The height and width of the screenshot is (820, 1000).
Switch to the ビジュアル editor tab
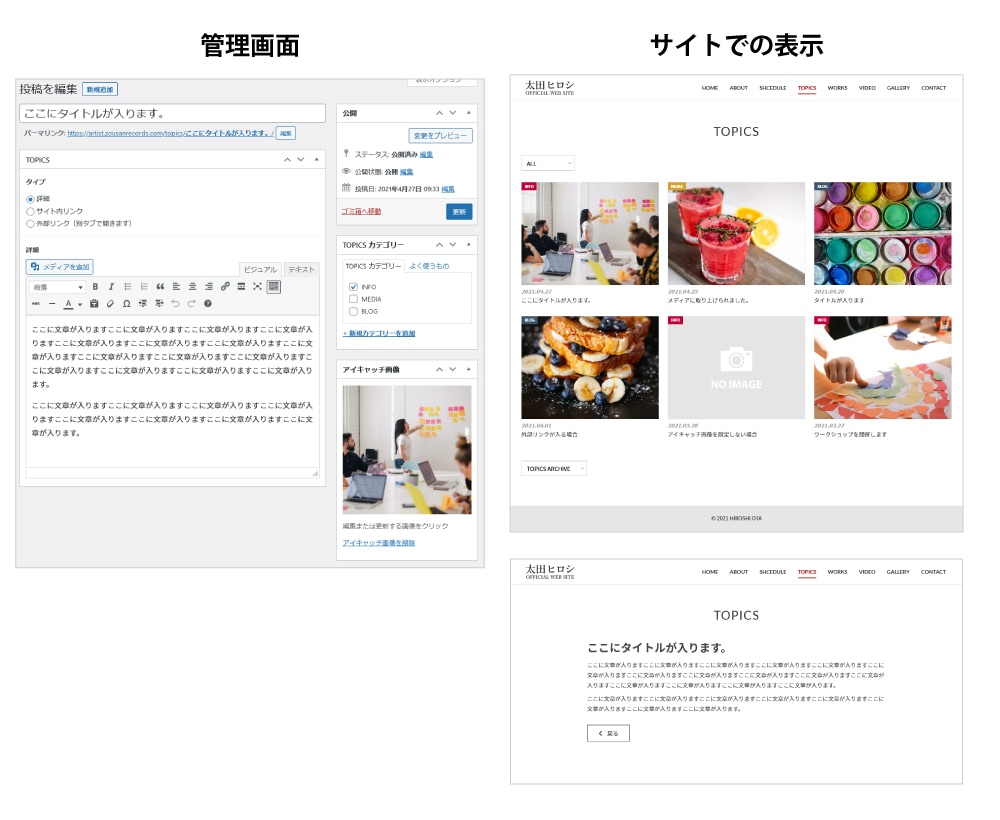tap(260, 270)
